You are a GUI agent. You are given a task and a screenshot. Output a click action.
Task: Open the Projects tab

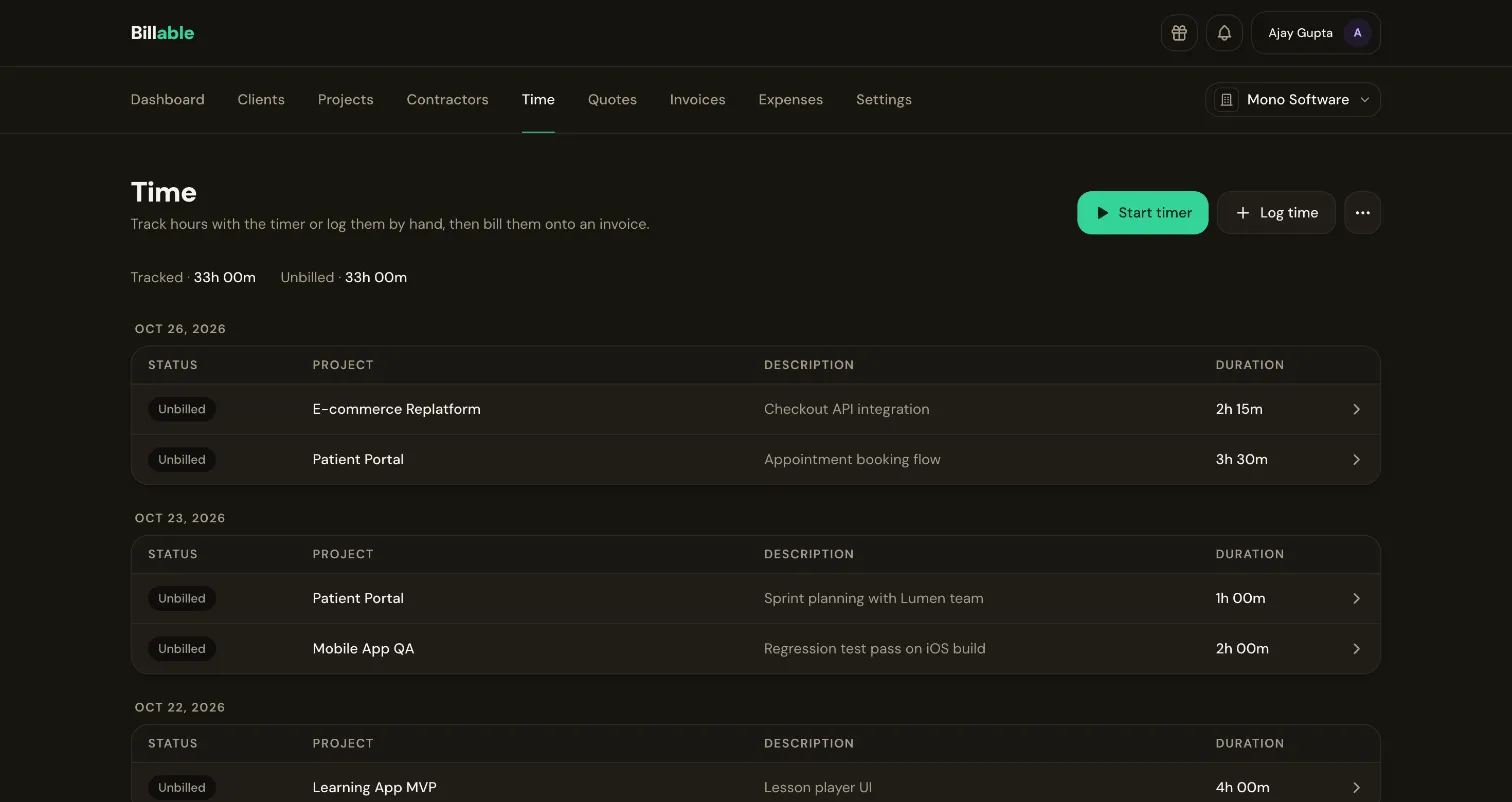(x=346, y=100)
